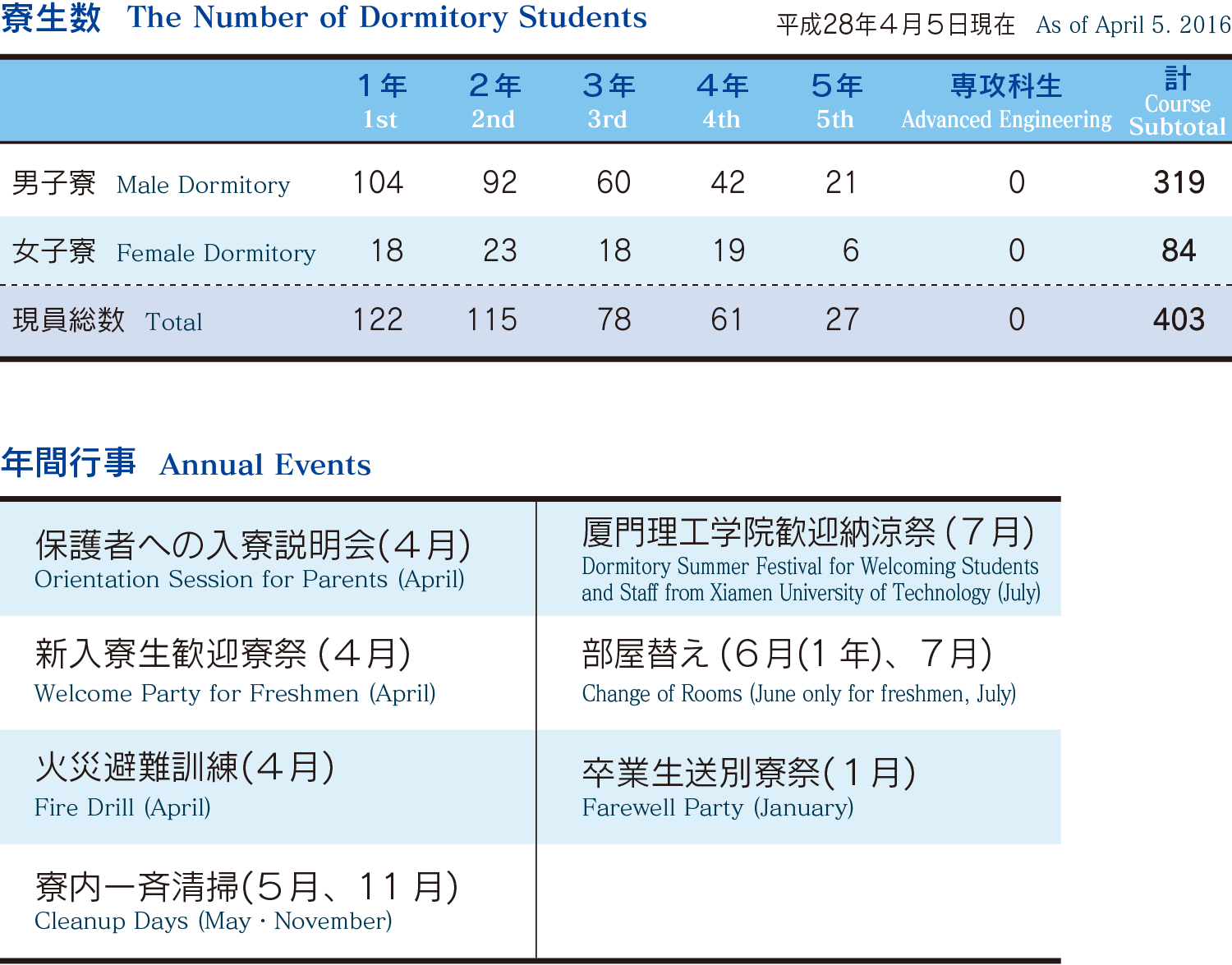
Task: Click the 'Annual Events' section heading
Action: pyautogui.click(x=265, y=465)
